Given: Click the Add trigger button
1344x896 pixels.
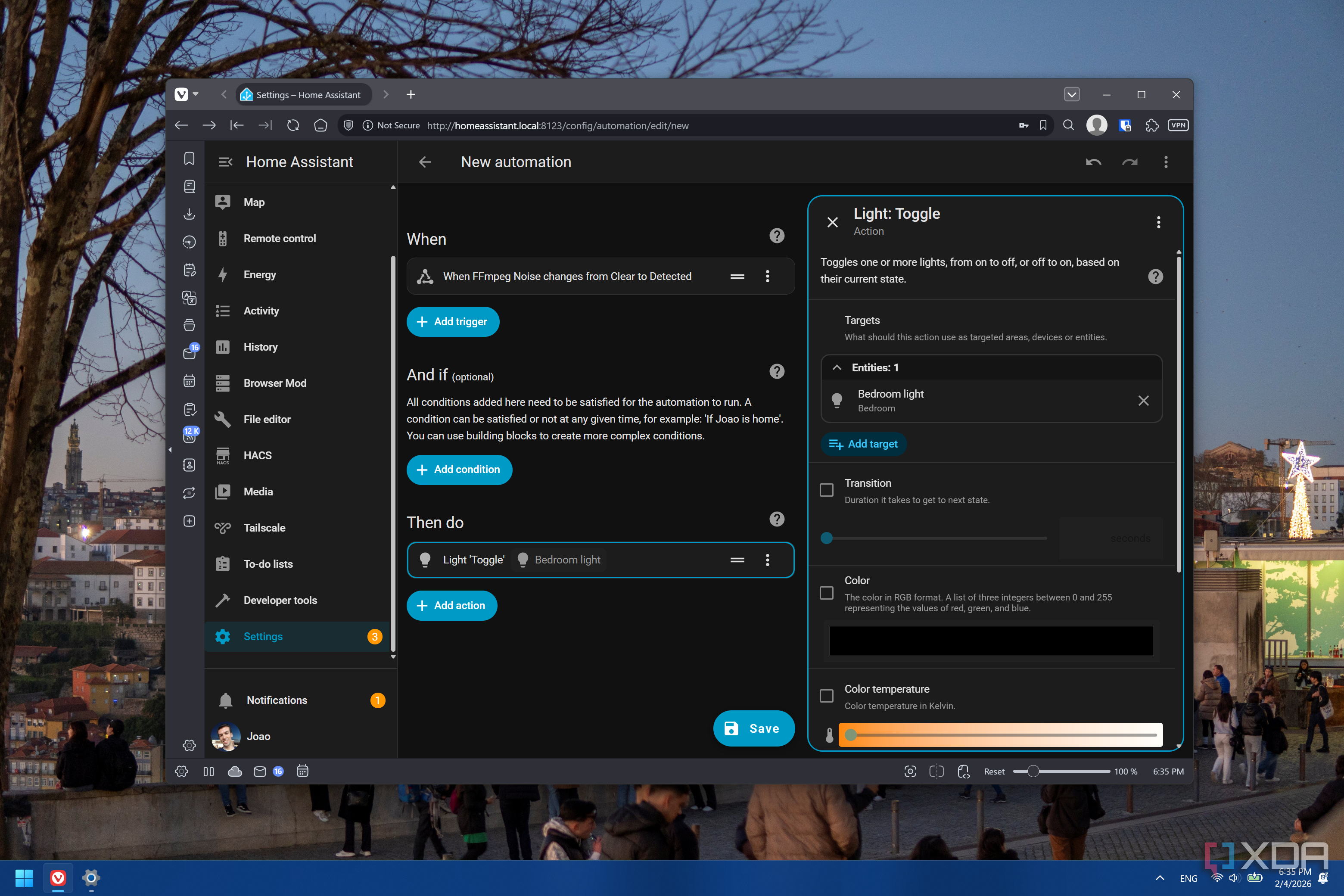Looking at the screenshot, I should point(453,322).
